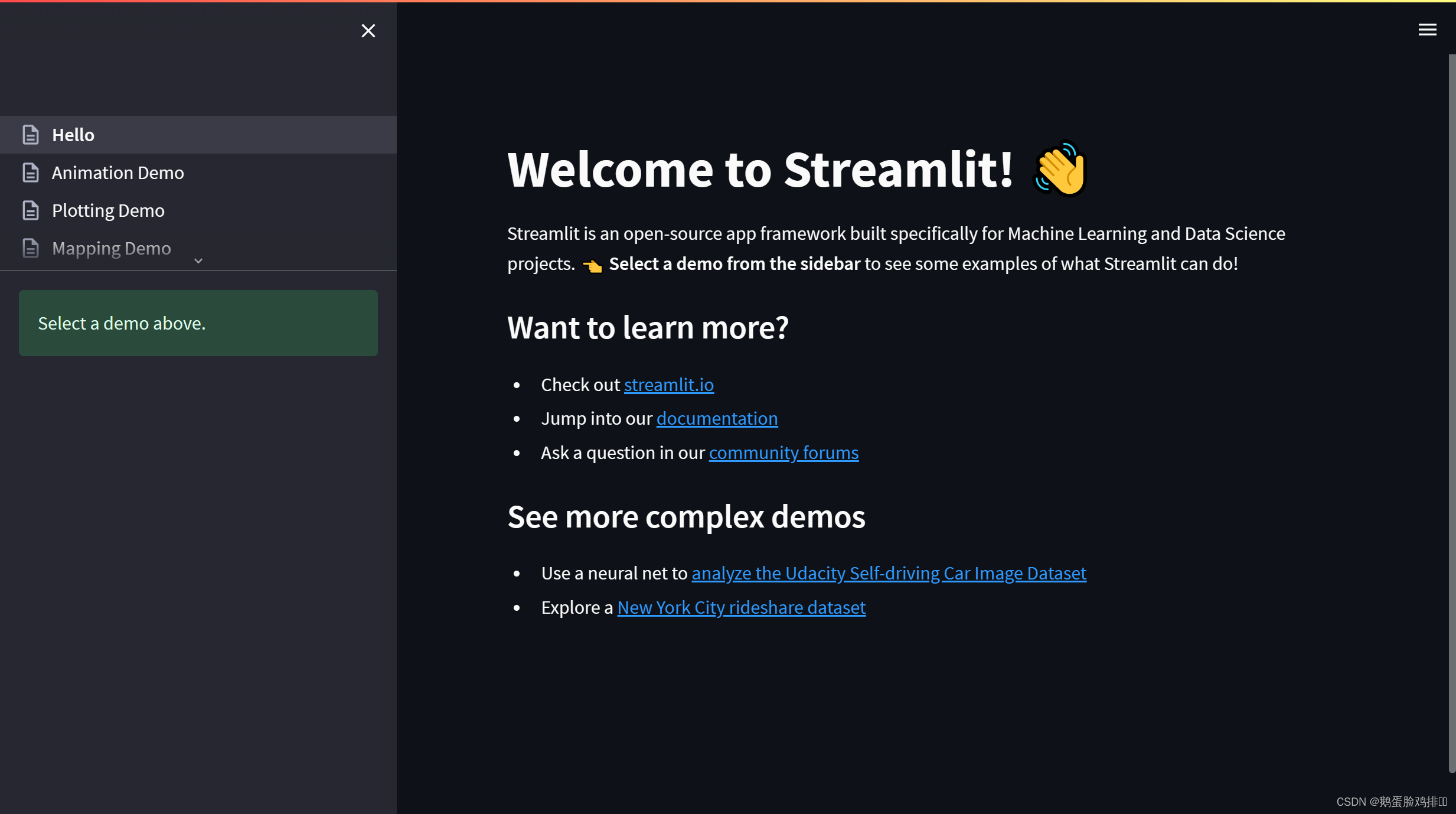The width and height of the screenshot is (1456, 814).
Task: Click the 'Welcome to Streamlit!' heading
Action: (760, 170)
